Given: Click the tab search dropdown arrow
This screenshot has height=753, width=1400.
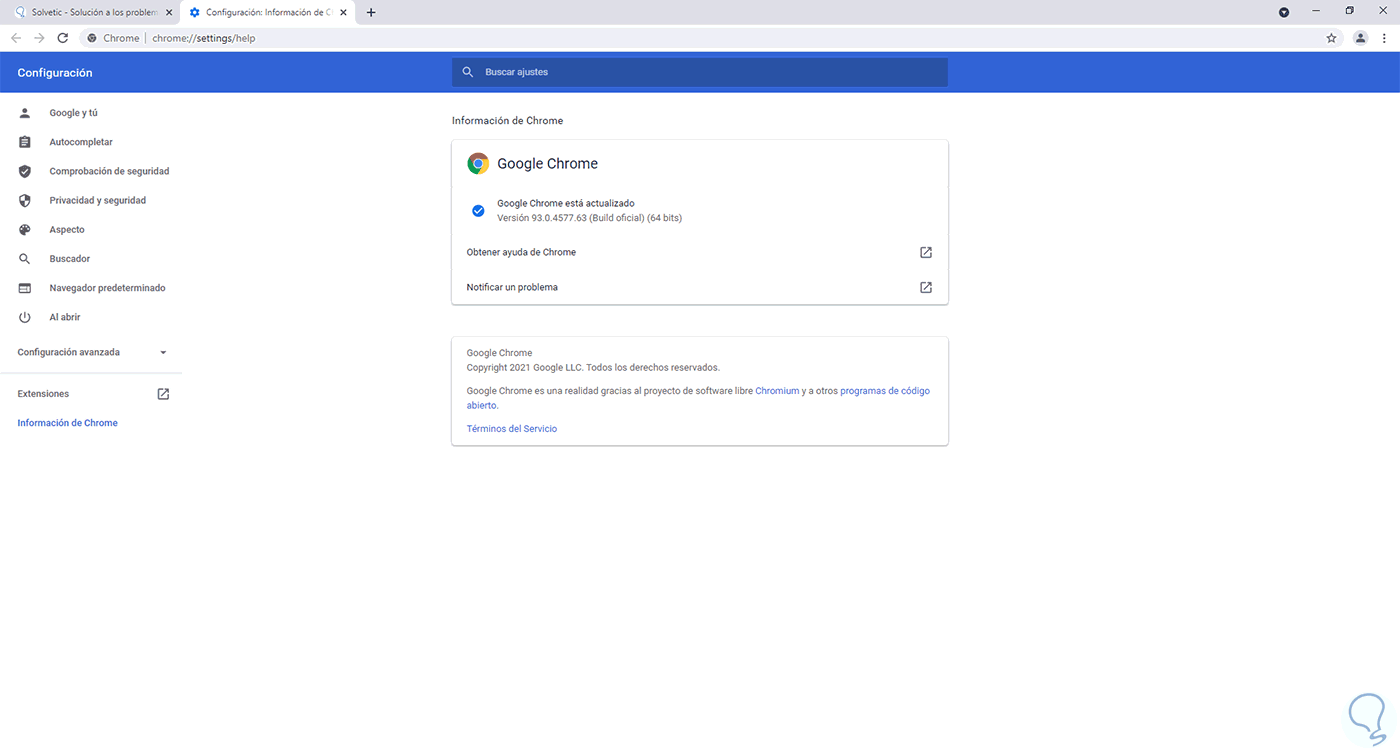Looking at the screenshot, I should point(1285,12).
